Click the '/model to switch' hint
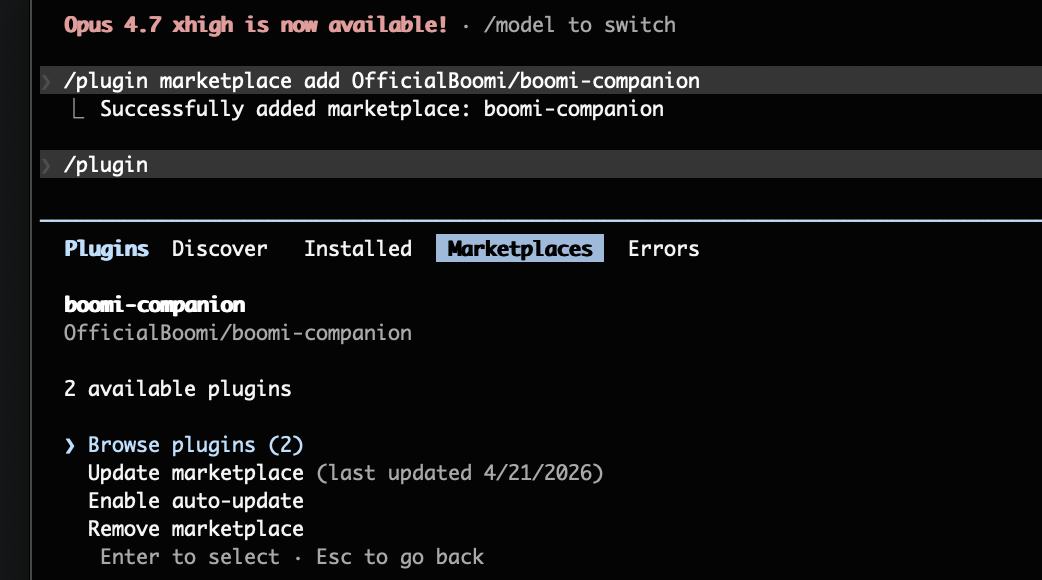Image resolution: width=1042 pixels, height=580 pixels. tap(579, 25)
